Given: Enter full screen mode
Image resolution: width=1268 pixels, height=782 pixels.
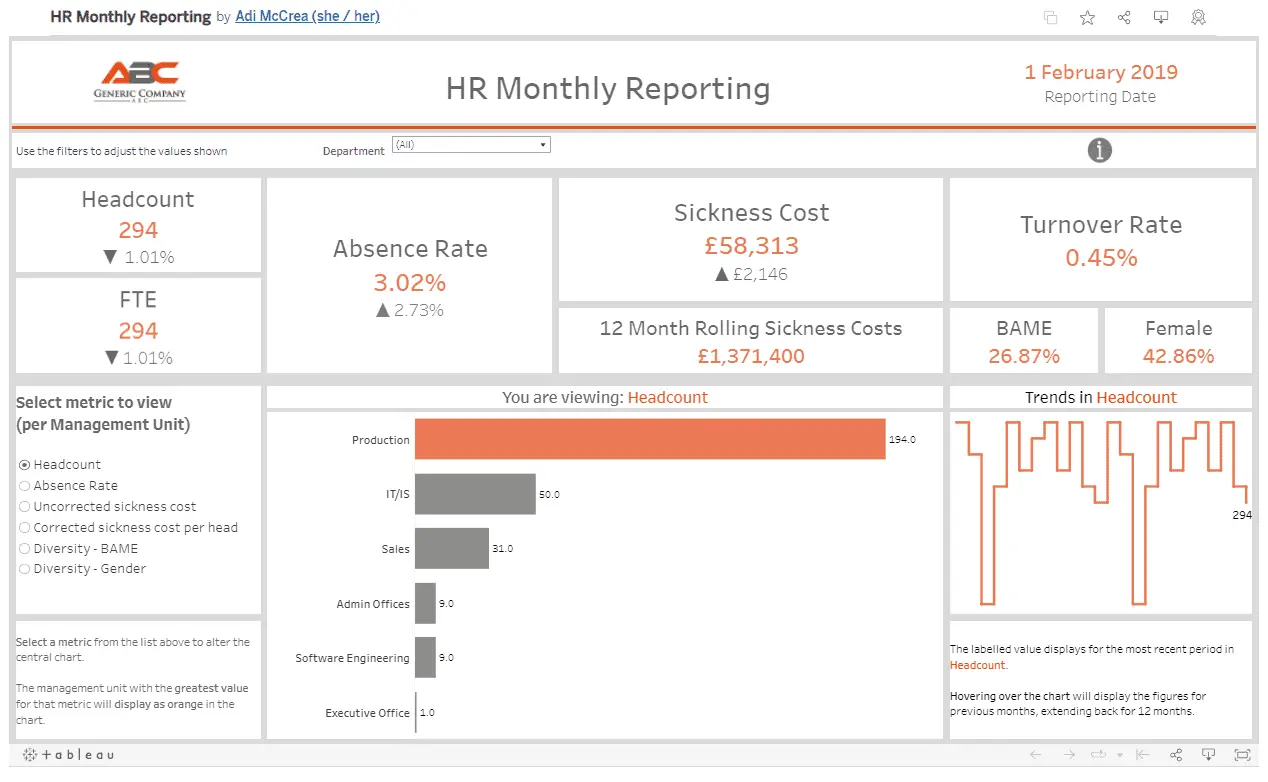Looking at the screenshot, I should point(1243,754).
